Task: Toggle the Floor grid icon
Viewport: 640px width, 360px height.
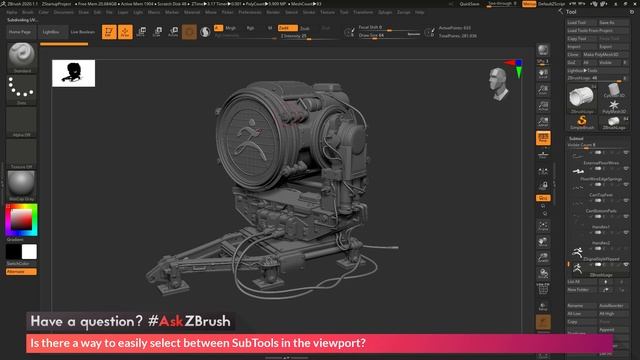Action: (x=543, y=154)
